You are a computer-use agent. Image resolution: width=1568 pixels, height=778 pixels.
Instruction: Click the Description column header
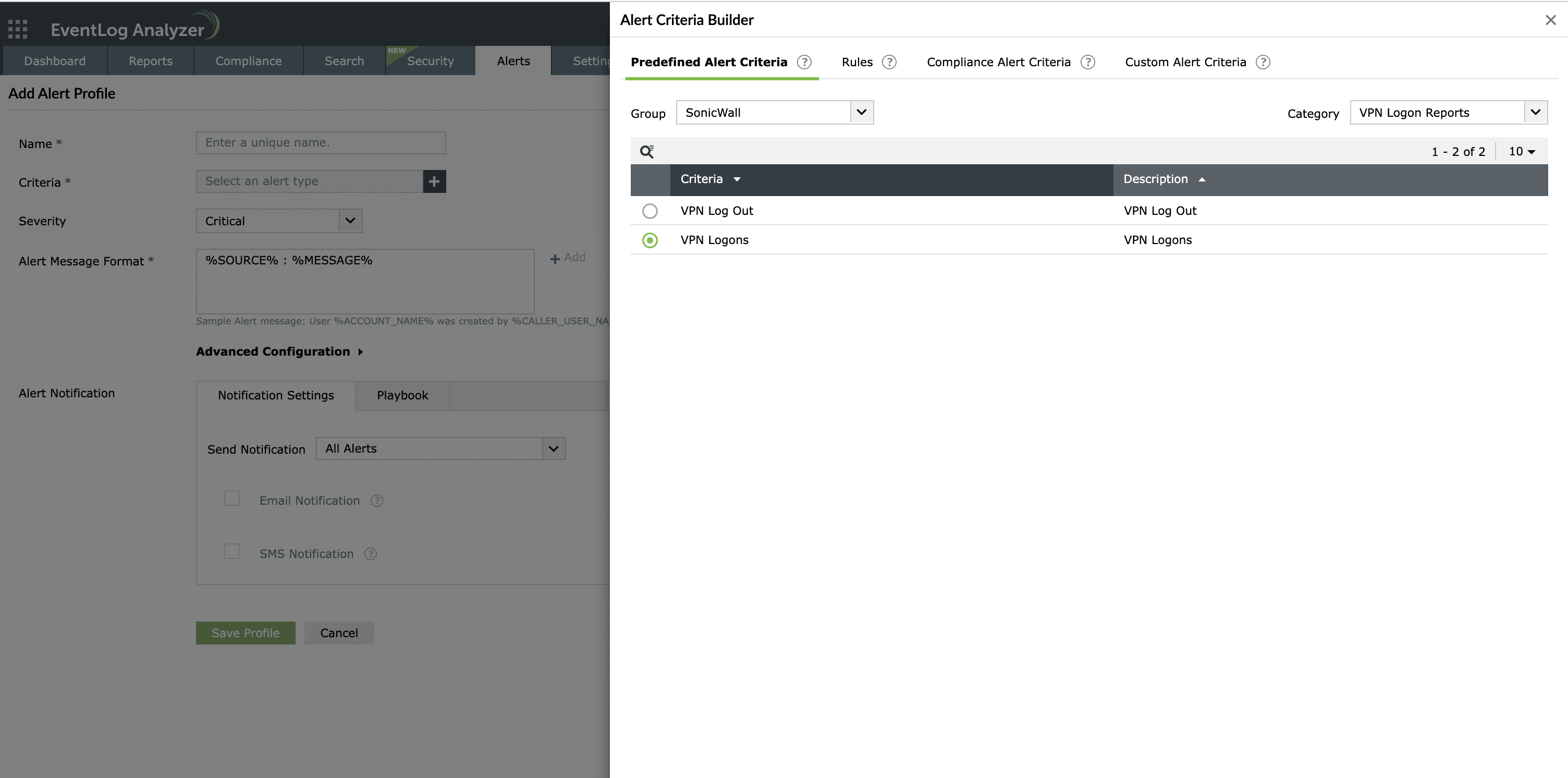pos(1331,179)
